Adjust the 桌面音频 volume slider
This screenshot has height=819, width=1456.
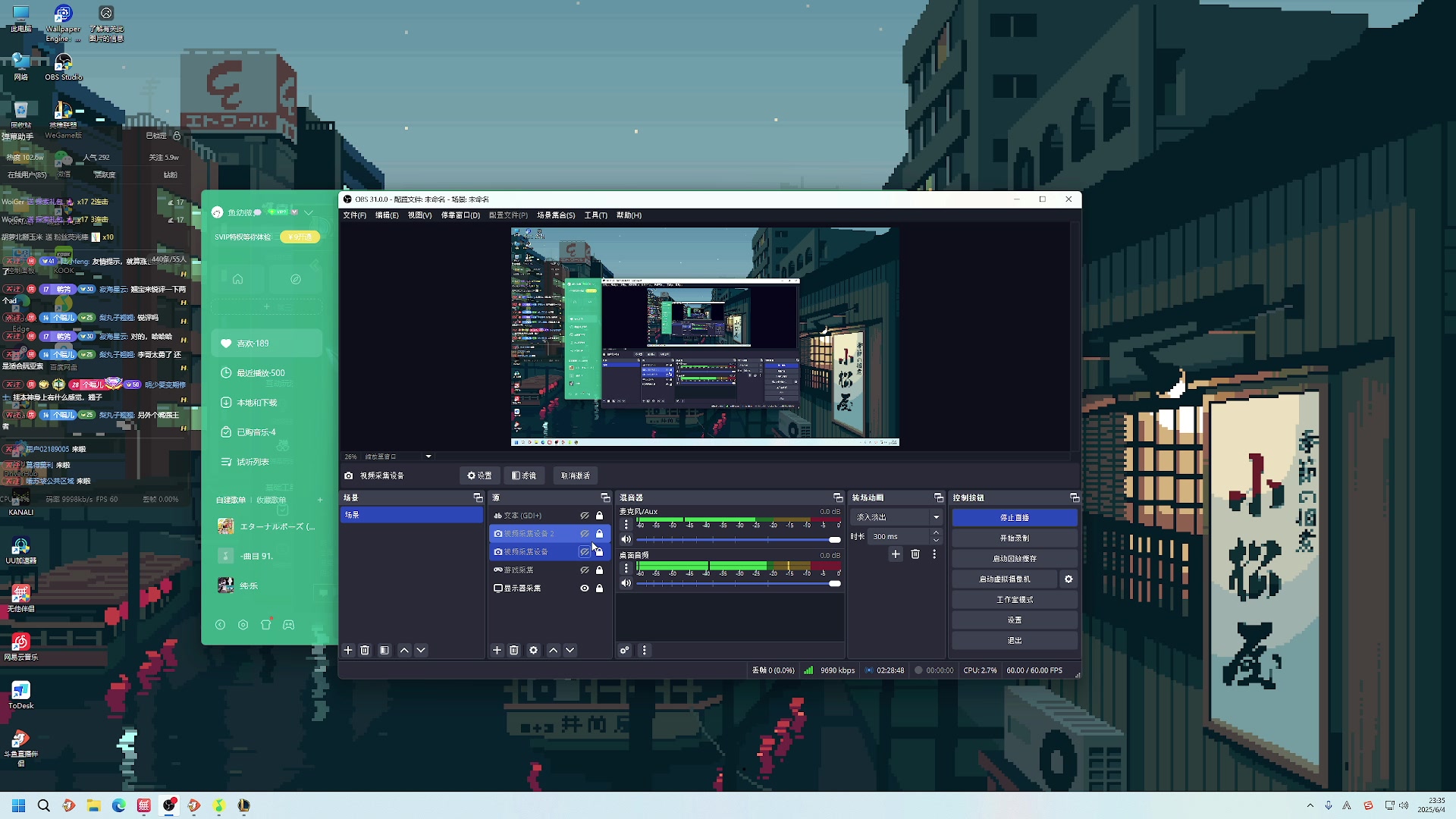739,583
